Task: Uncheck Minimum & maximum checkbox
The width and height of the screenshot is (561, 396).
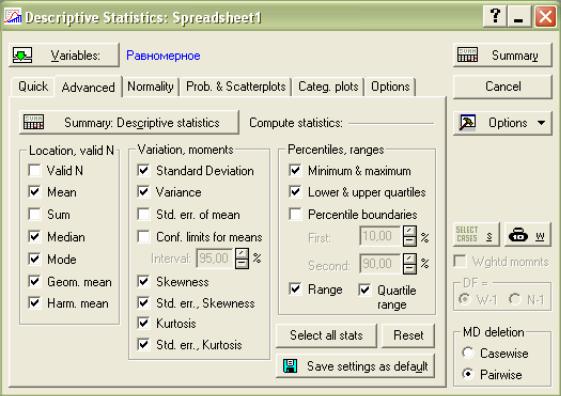Action: (x=295, y=170)
